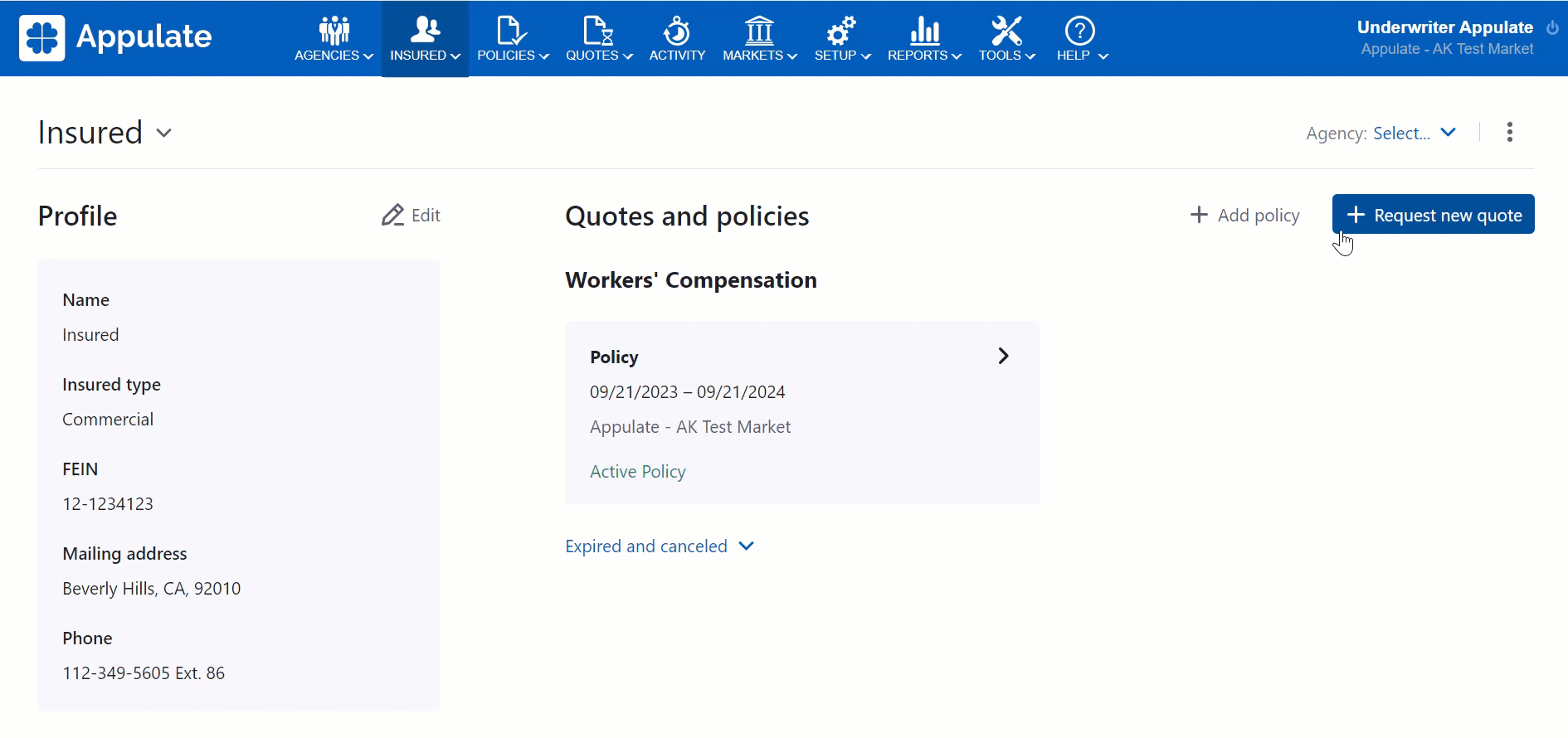
Task: Open the Agency Select dropdown
Action: (1415, 134)
